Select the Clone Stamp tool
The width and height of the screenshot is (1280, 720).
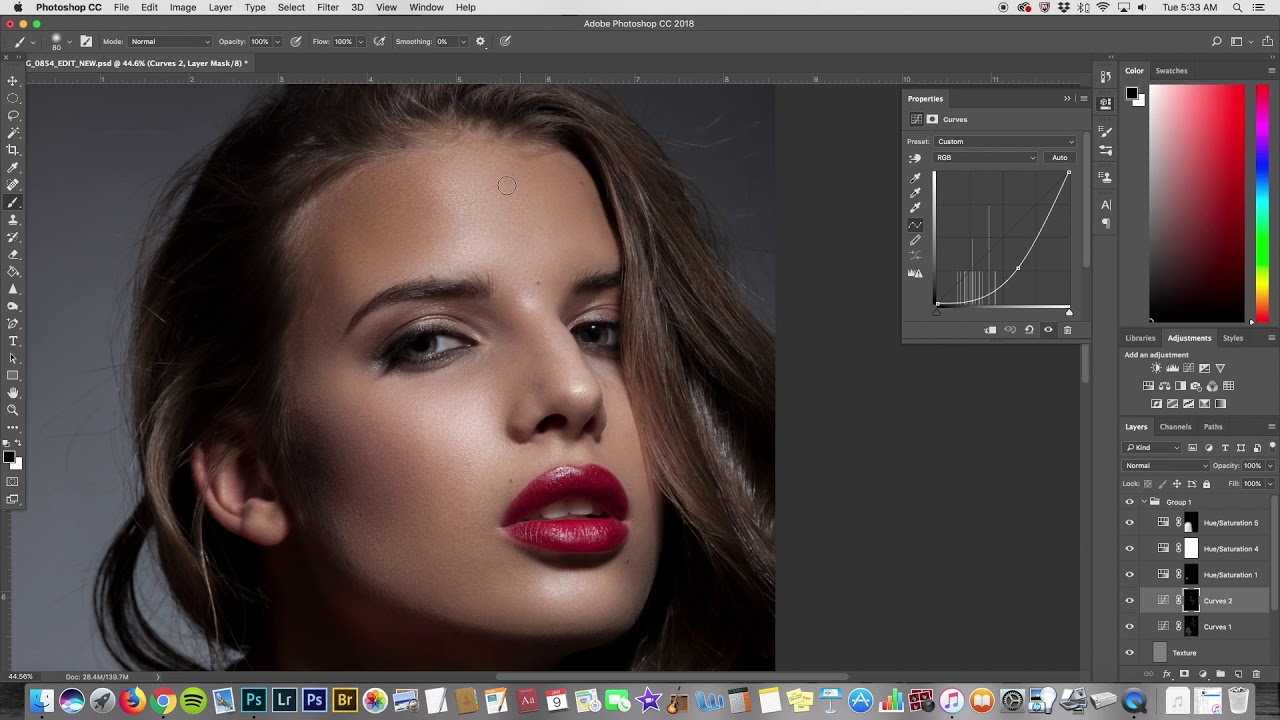13,219
